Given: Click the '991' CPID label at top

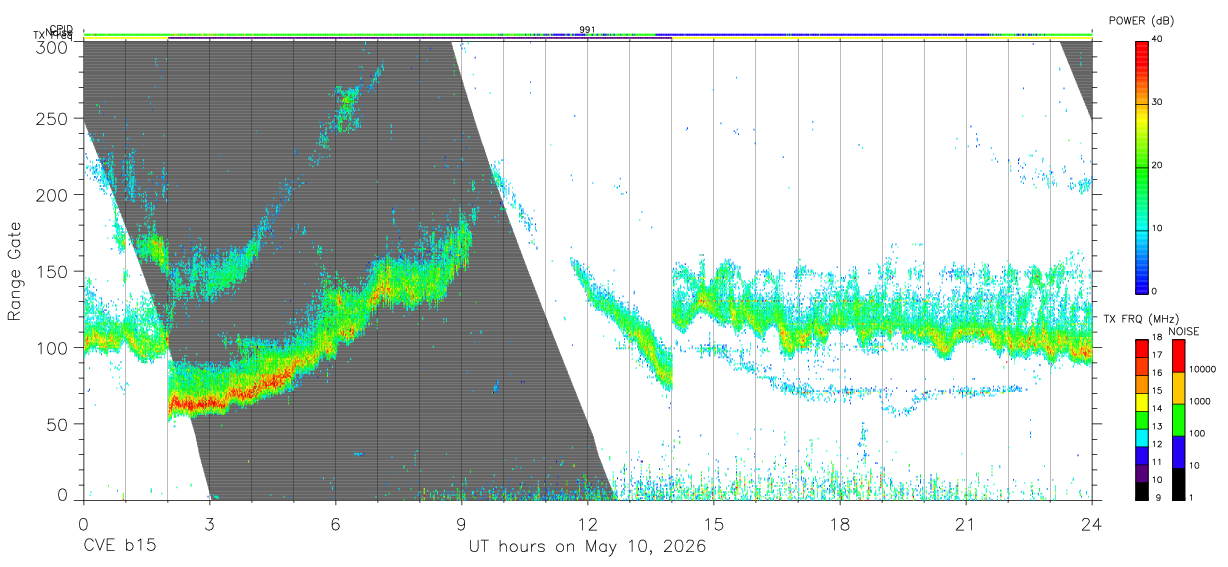Looking at the screenshot, I should click(587, 30).
